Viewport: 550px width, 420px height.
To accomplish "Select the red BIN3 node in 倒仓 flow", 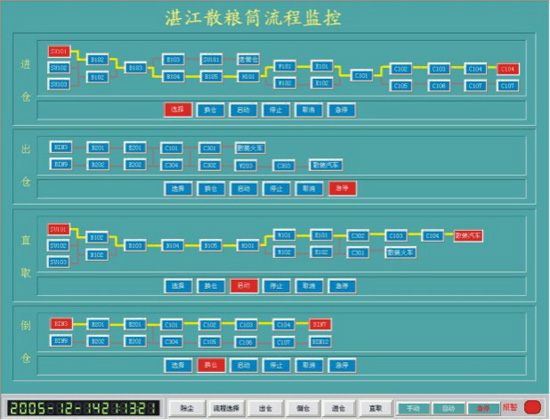I will click(x=61, y=324).
